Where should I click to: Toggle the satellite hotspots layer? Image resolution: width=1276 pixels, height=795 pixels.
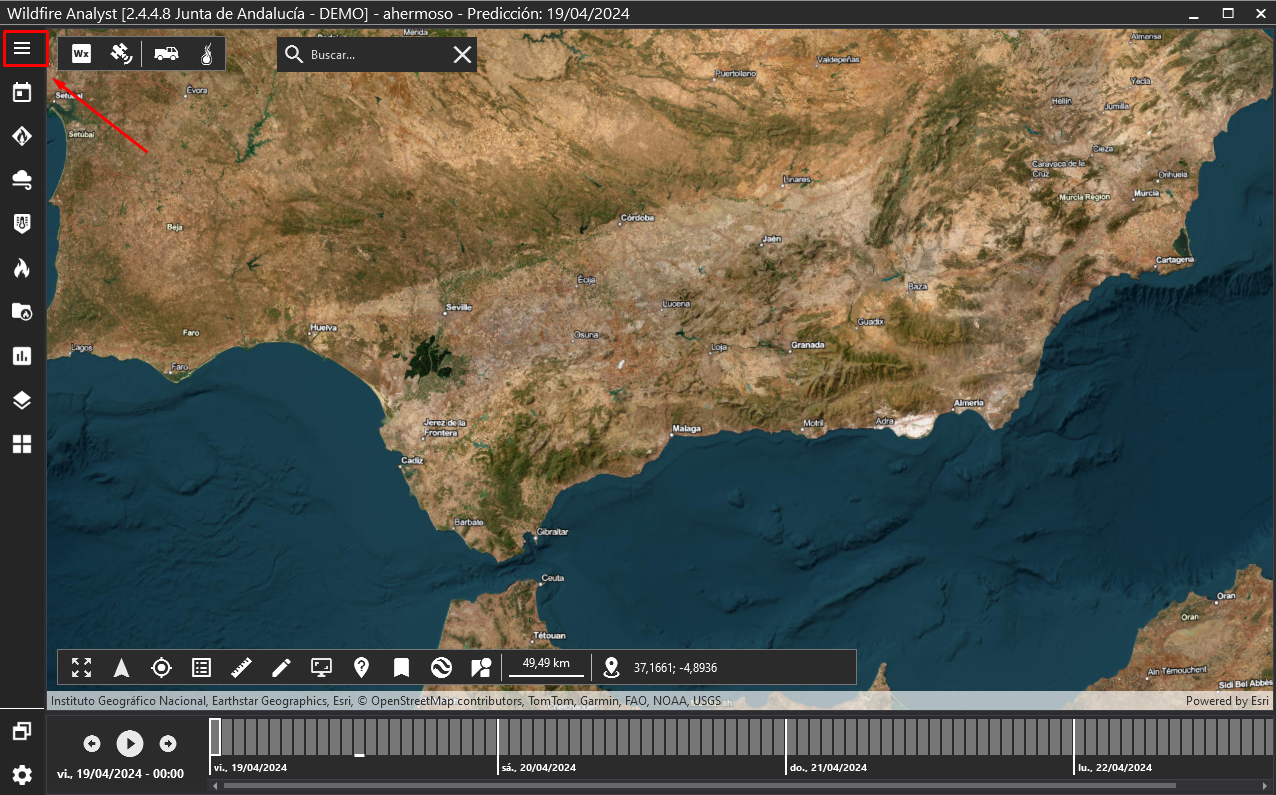point(121,54)
